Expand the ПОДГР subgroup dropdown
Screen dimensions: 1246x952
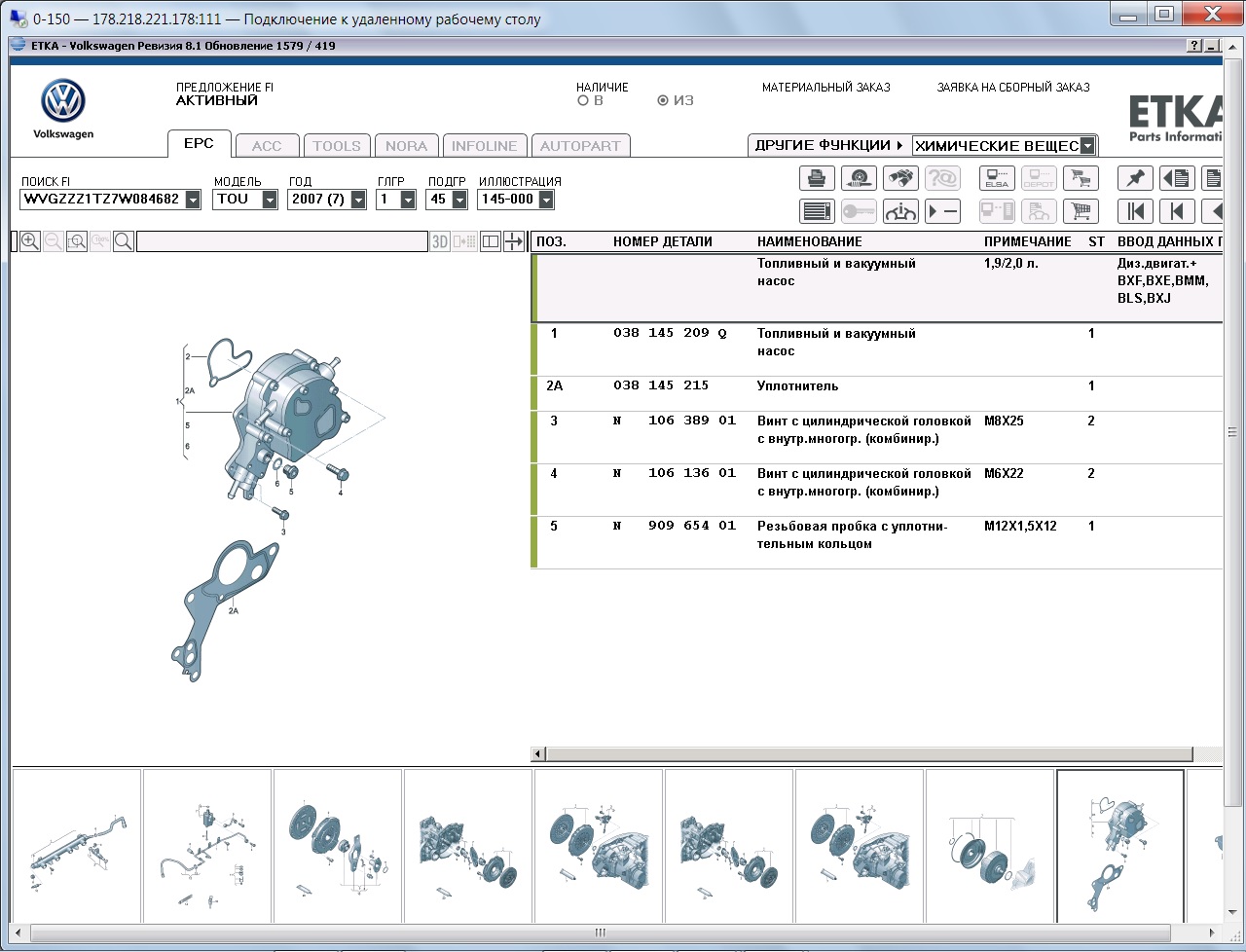pos(459,200)
